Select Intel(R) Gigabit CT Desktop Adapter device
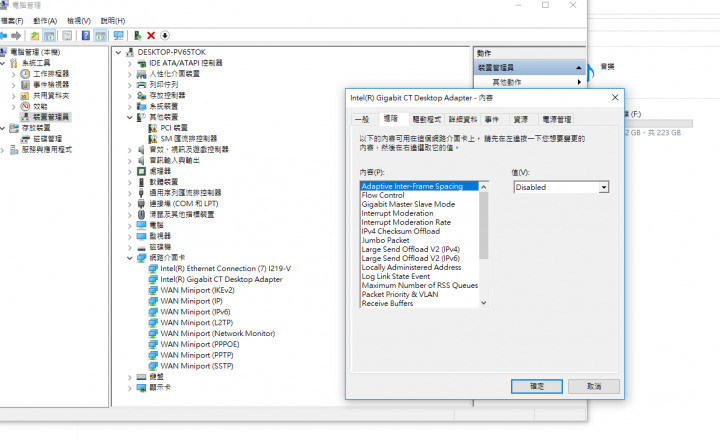Screen dimensions: 720x440 [221, 279]
